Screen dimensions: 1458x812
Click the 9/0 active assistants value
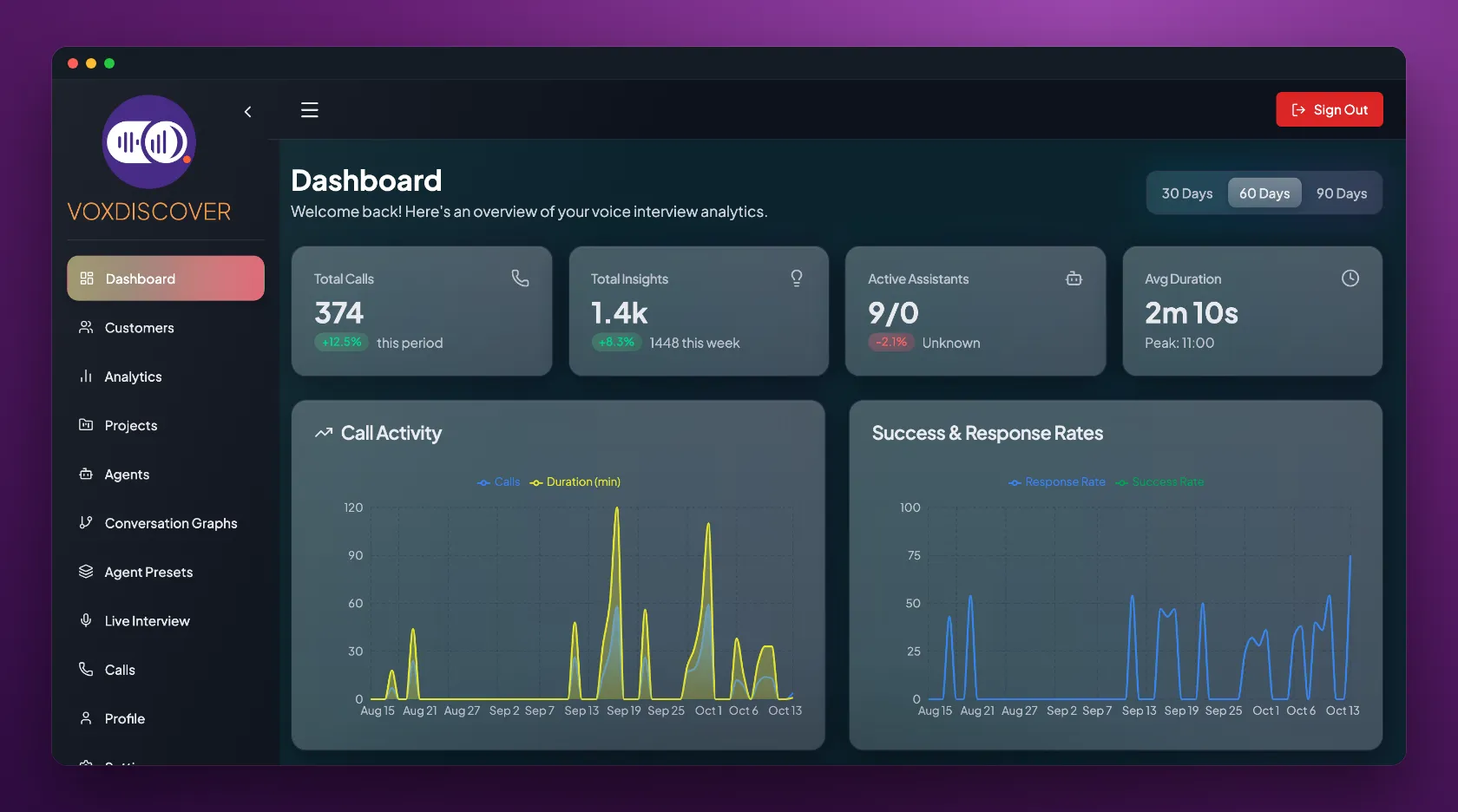[893, 313]
